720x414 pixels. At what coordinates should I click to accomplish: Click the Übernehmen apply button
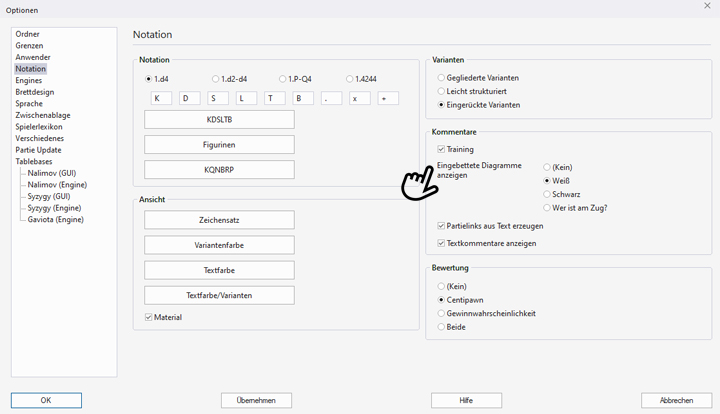click(x=256, y=400)
